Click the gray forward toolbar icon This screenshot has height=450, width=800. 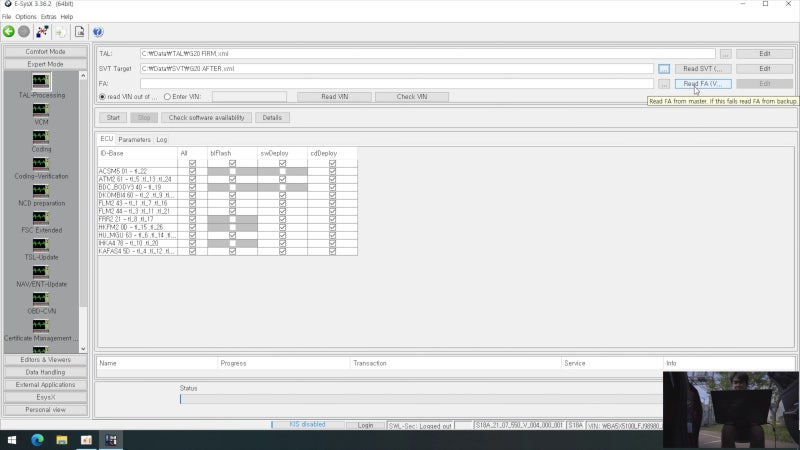24,32
